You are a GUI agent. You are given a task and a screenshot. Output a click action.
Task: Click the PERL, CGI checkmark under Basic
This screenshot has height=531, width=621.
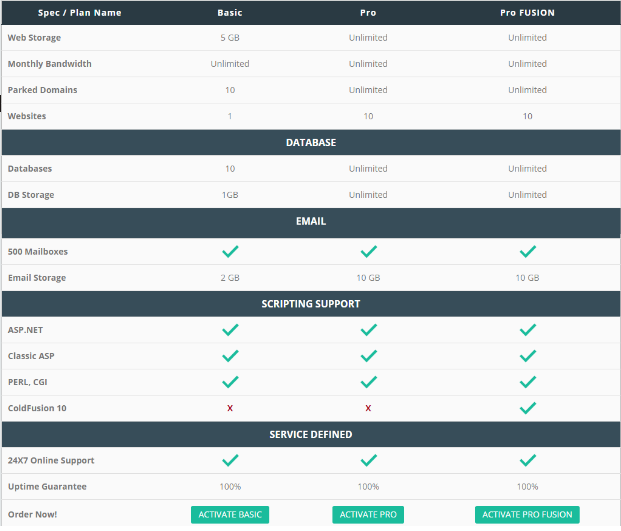click(230, 382)
